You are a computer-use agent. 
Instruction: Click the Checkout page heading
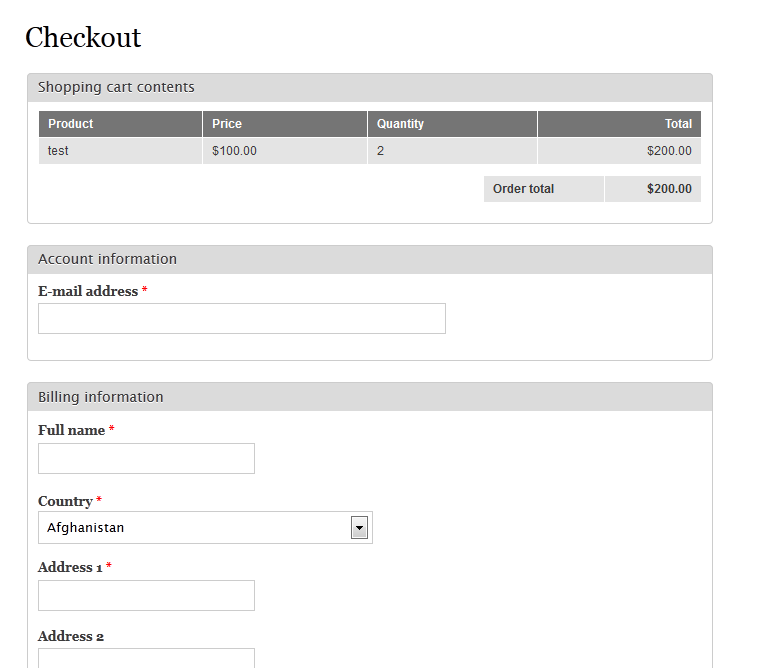pyautogui.click(x=83, y=37)
